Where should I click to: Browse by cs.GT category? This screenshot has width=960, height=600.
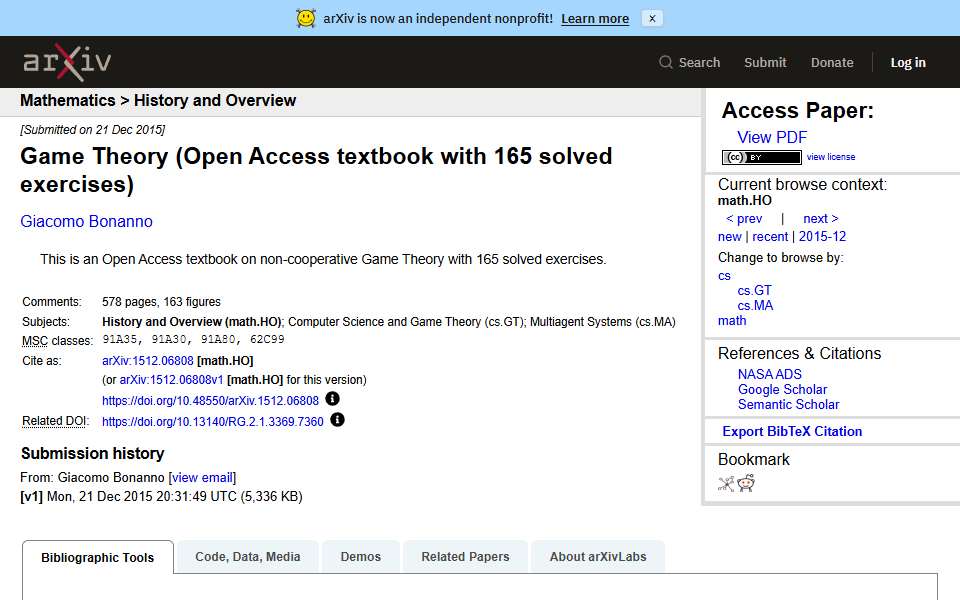[754, 290]
